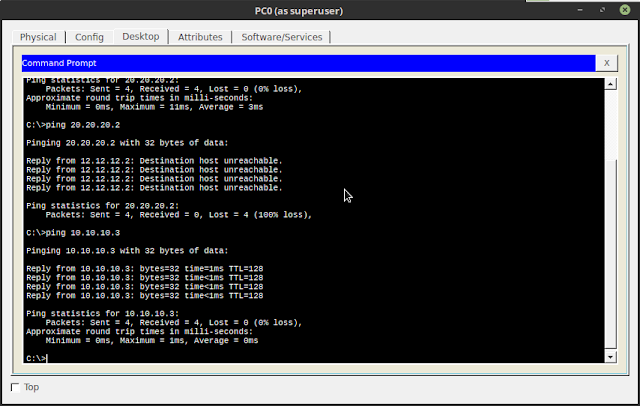This screenshot has height=406, width=640.
Task: Click 'Minimum = 0ms, Maximum = 11ms' line
Action: [x=154, y=107]
